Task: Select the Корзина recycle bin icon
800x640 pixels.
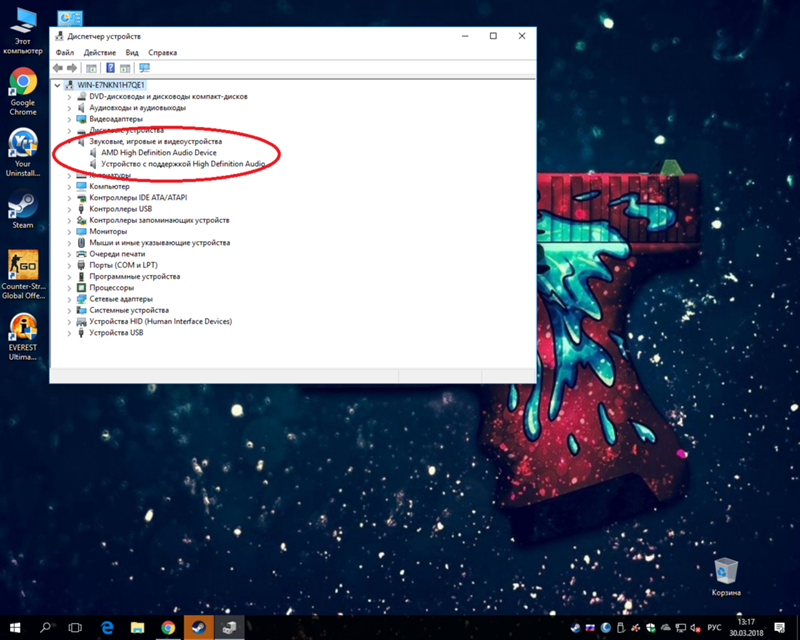Action: 726,577
